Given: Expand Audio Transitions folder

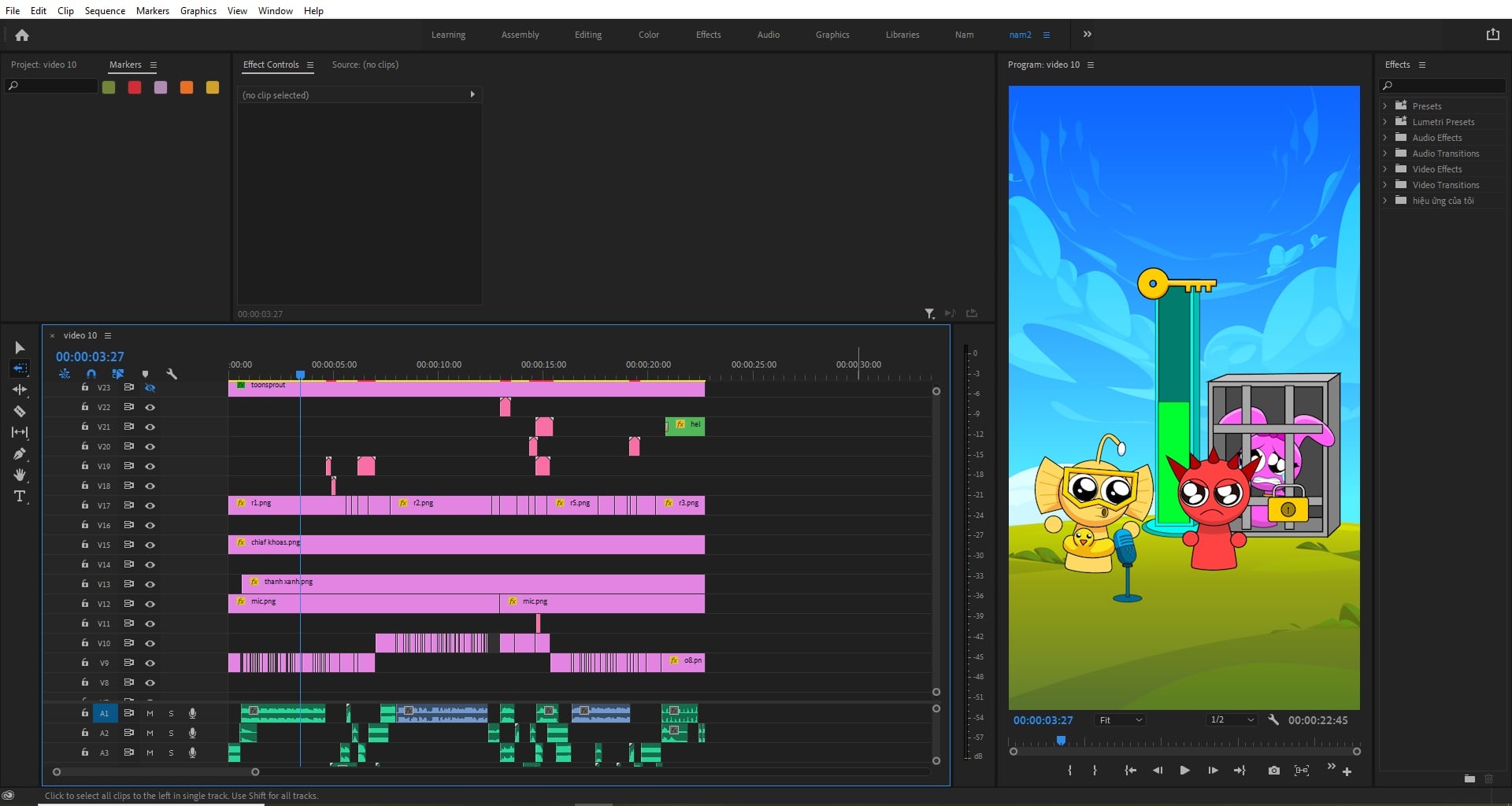Looking at the screenshot, I should tap(1385, 153).
